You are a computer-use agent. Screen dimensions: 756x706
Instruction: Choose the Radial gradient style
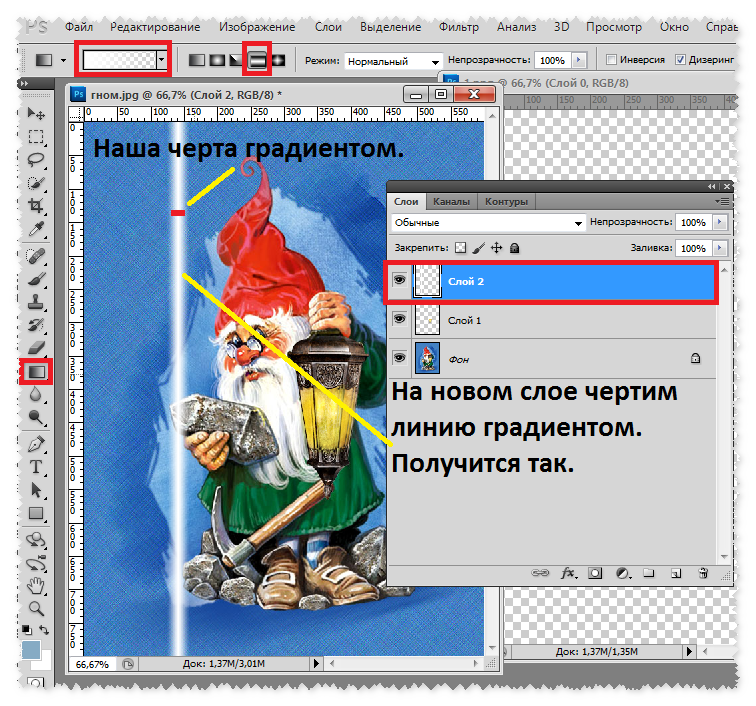tap(216, 60)
